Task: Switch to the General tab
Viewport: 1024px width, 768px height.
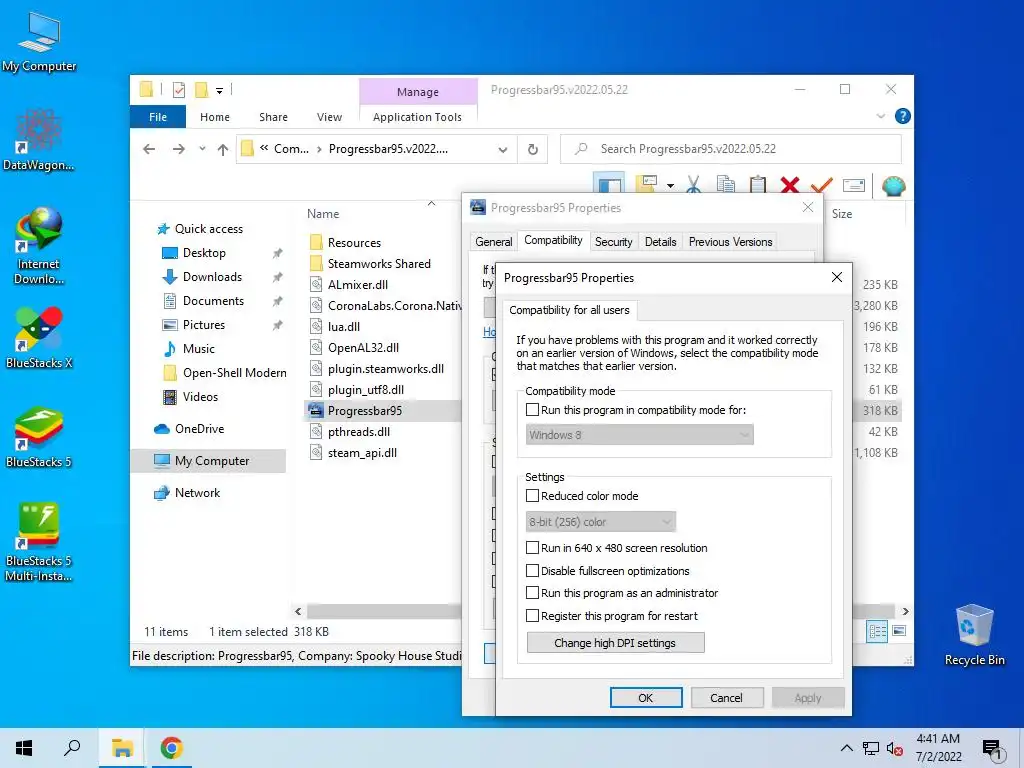Action: (x=493, y=242)
